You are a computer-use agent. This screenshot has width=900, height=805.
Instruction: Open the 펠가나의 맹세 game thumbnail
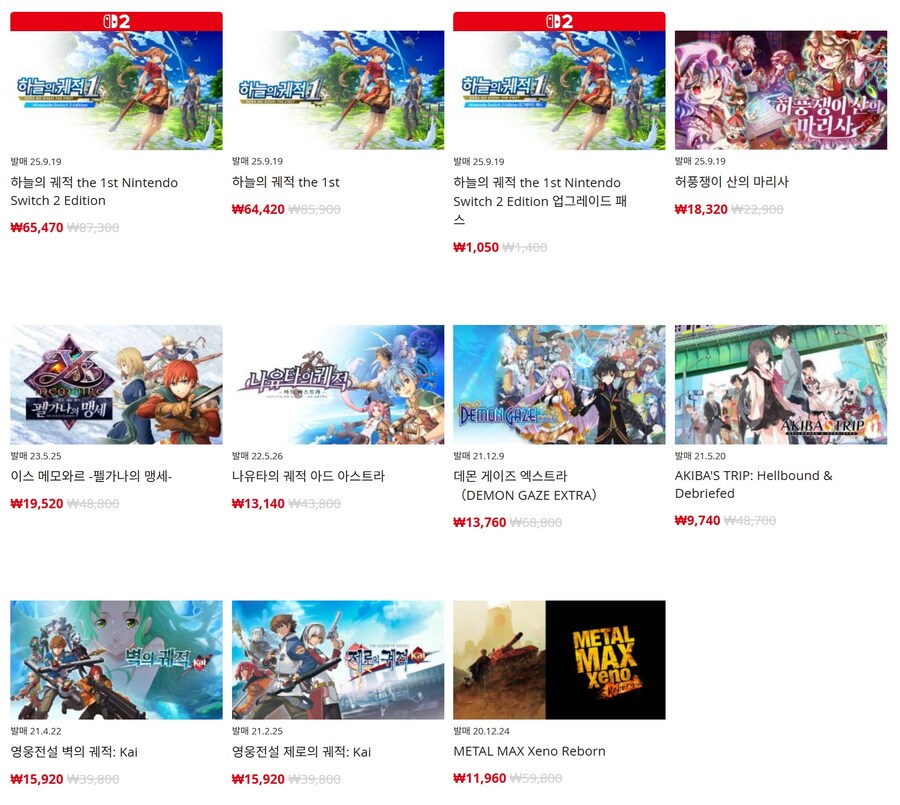[116, 385]
